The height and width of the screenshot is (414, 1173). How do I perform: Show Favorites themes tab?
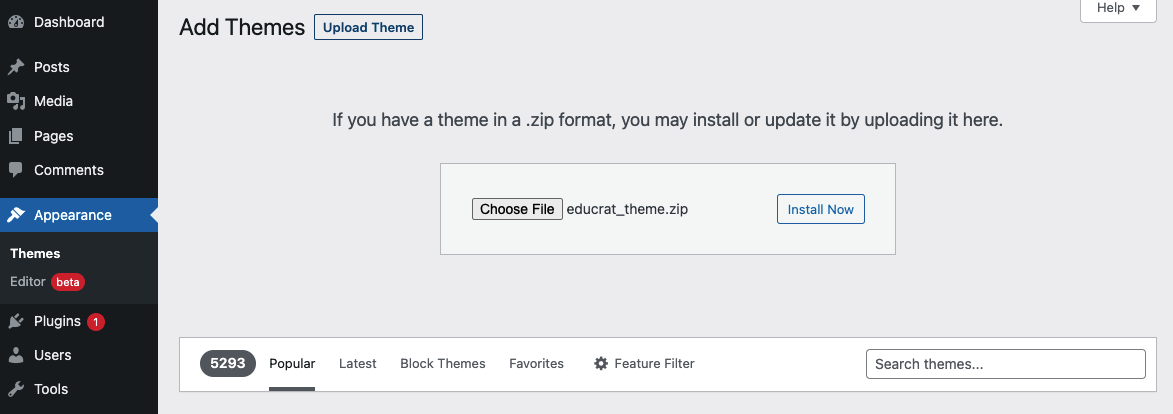536,364
